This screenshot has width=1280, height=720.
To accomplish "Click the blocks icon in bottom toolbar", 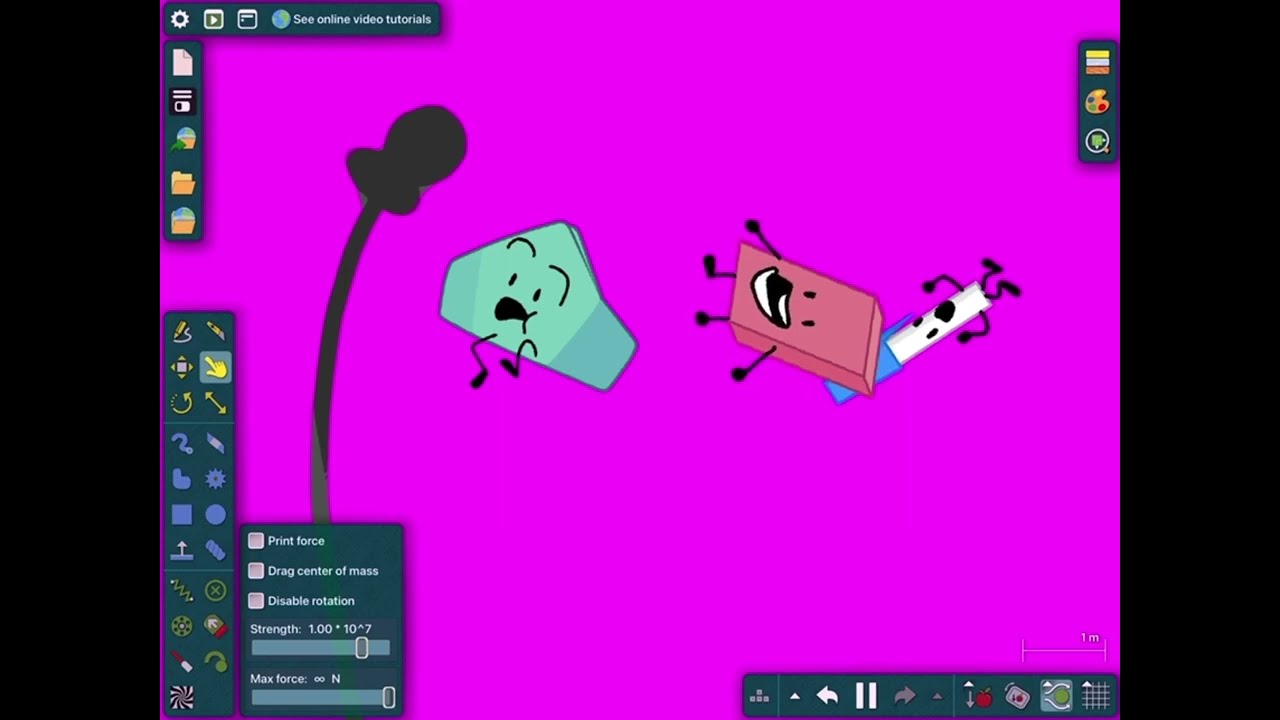I will point(760,696).
